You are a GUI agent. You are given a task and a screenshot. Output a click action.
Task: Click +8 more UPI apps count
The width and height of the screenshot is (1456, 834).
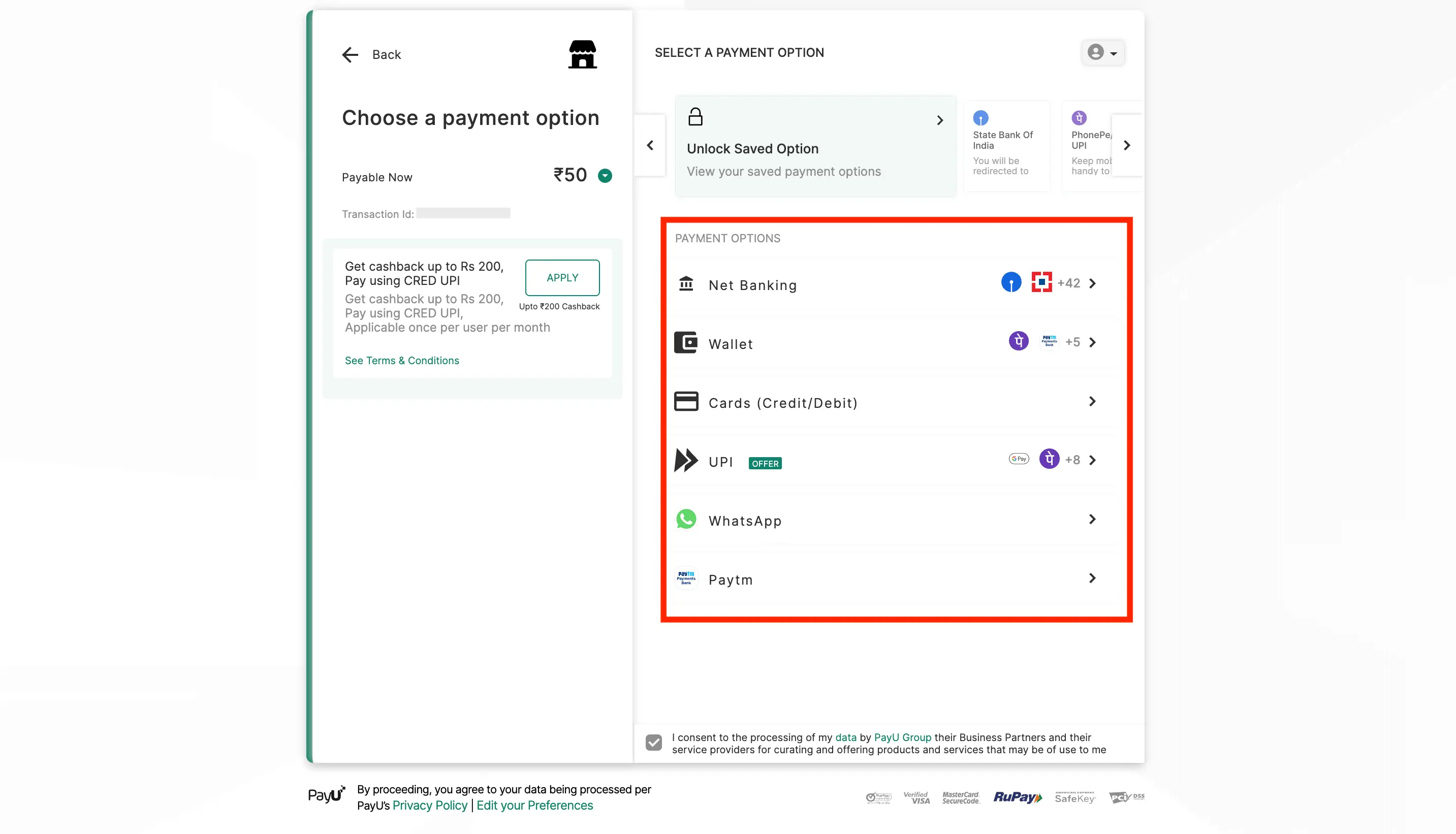coord(1072,460)
